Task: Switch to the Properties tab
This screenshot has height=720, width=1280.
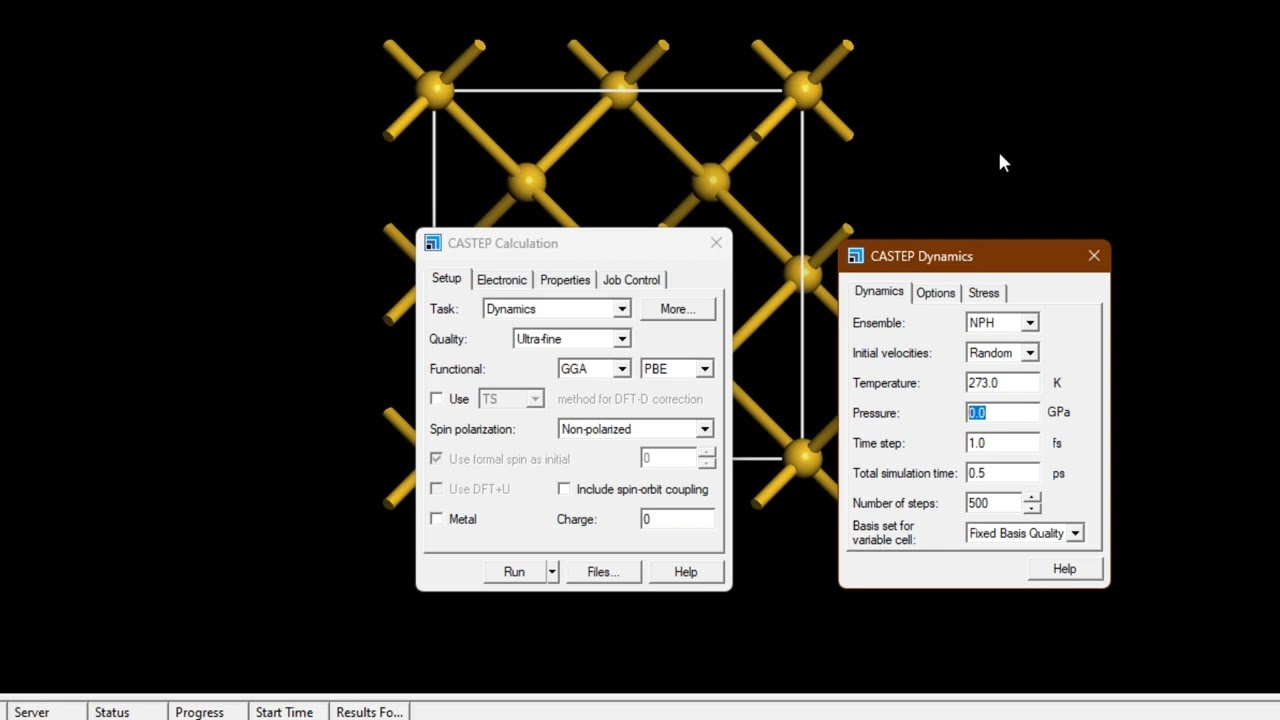Action: click(565, 280)
